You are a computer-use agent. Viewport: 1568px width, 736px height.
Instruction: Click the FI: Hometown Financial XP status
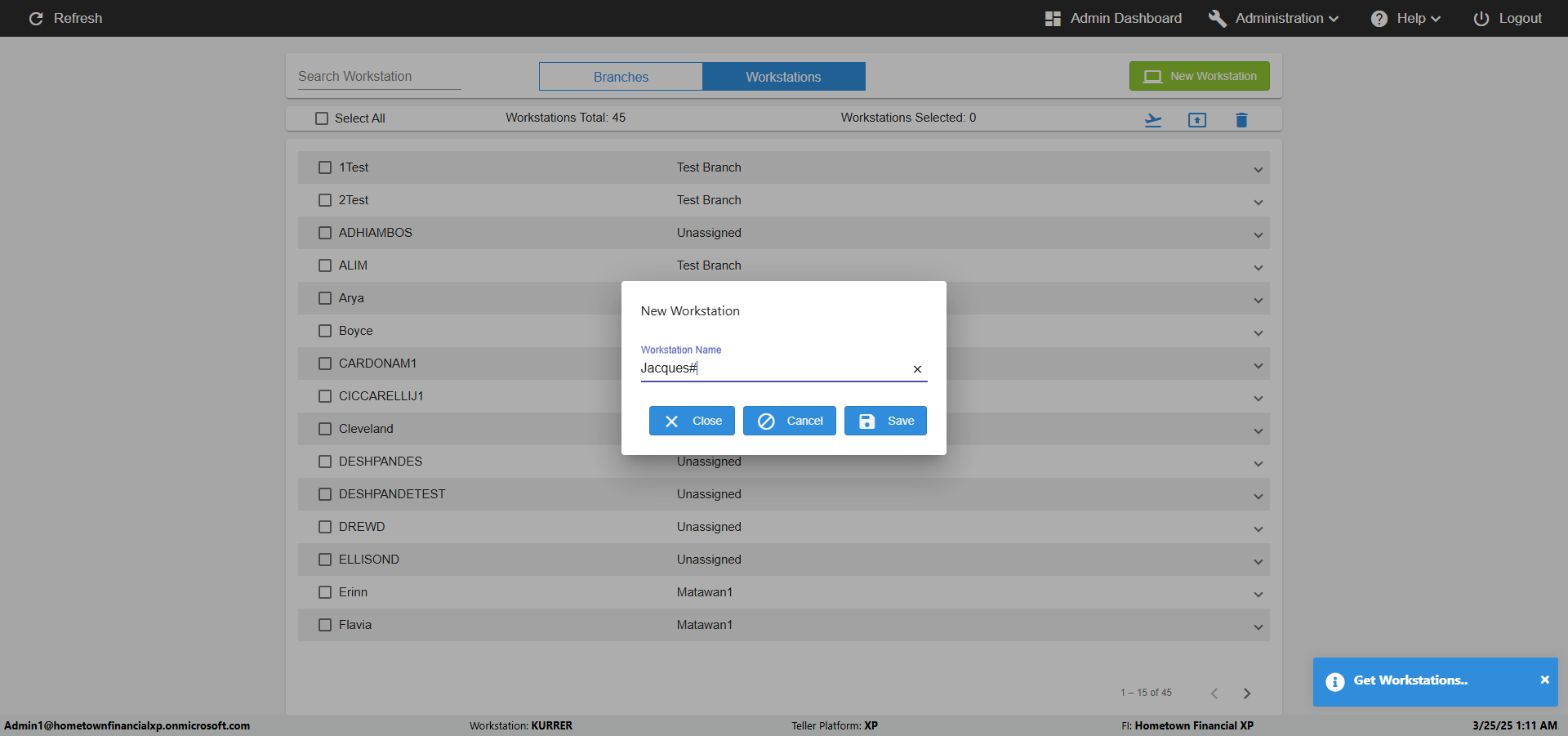[1187, 725]
